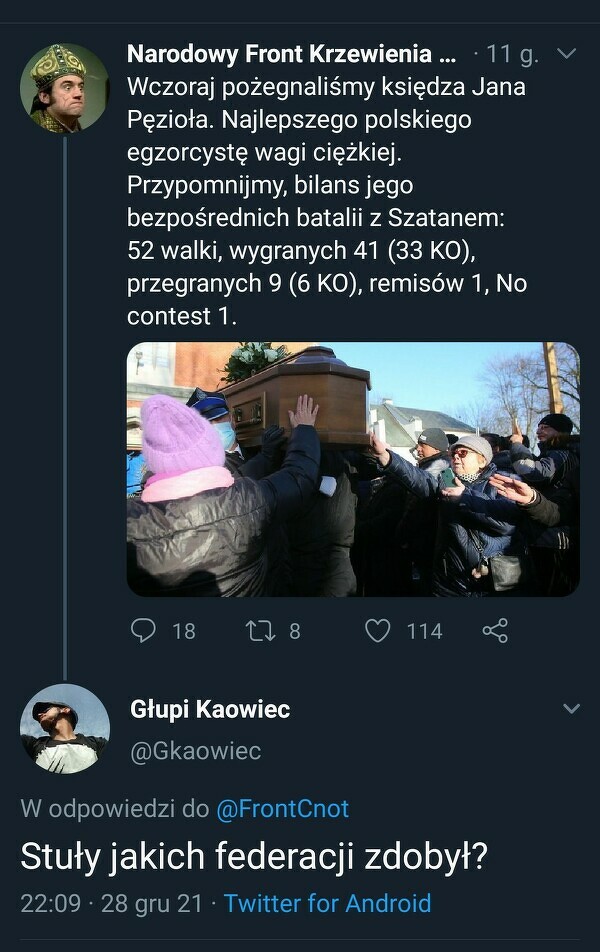View the attached funeral coffin photo
The image size is (600, 952).
(x=353, y=469)
